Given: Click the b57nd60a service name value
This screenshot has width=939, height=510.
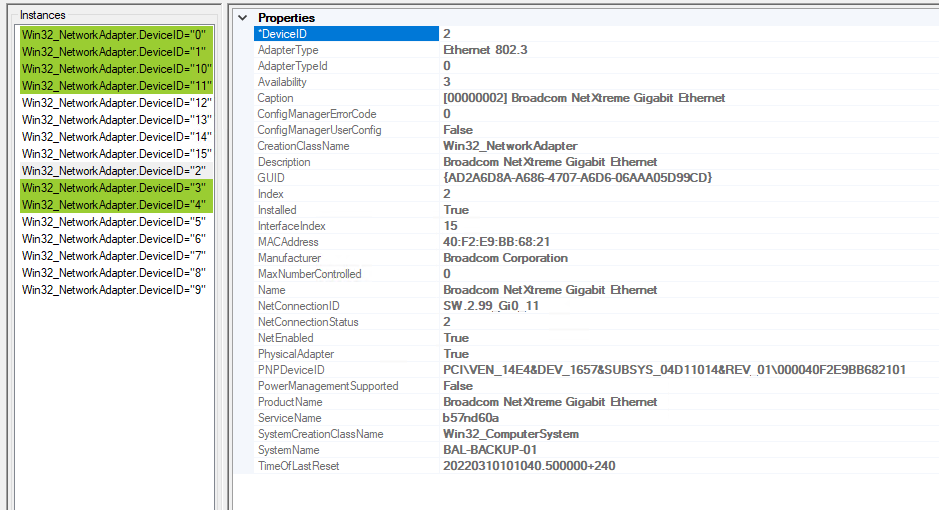Looking at the screenshot, I should tap(471, 418).
